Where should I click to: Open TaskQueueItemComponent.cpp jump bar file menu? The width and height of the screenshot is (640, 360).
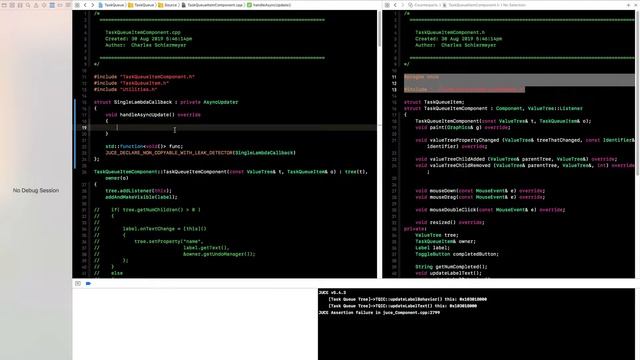point(212,5)
